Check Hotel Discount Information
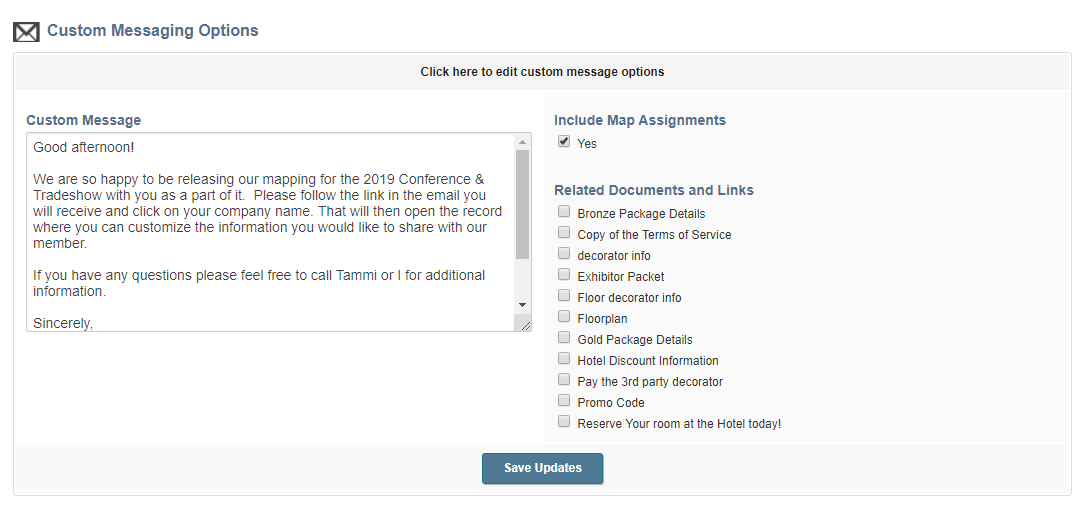This screenshot has width=1085, height=512. (x=564, y=358)
